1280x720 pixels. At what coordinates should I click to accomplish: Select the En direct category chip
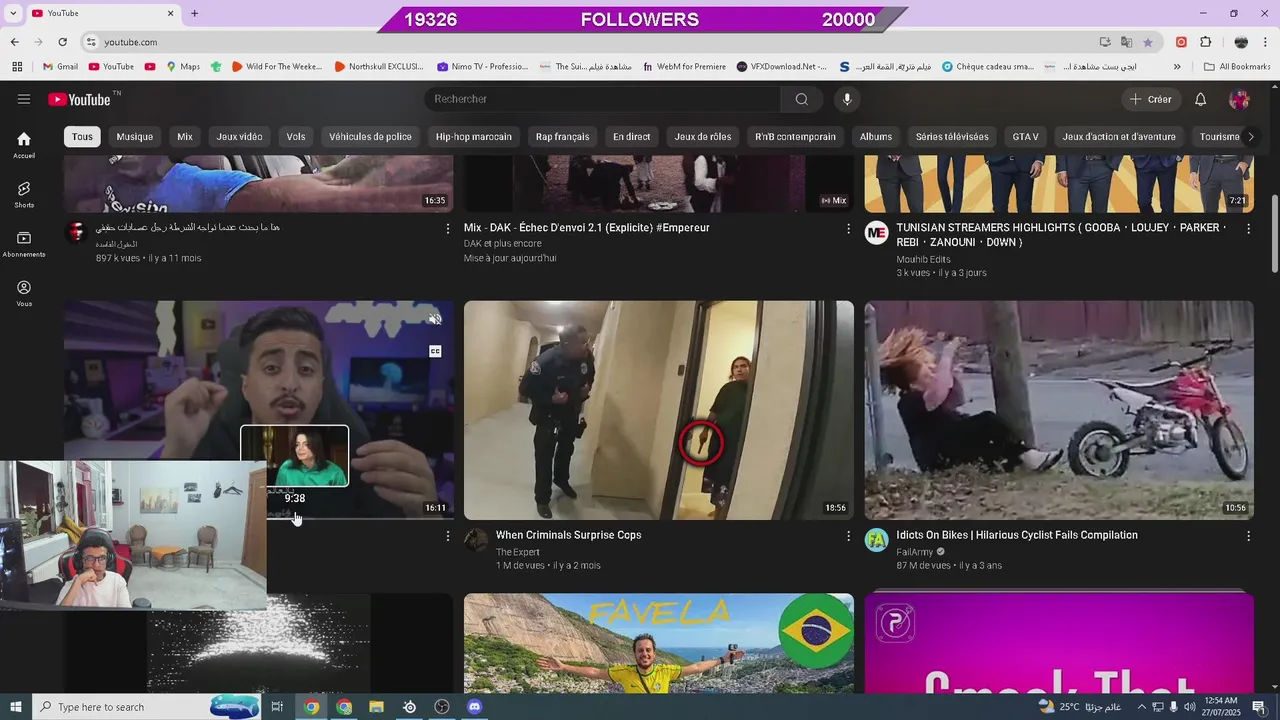631,137
